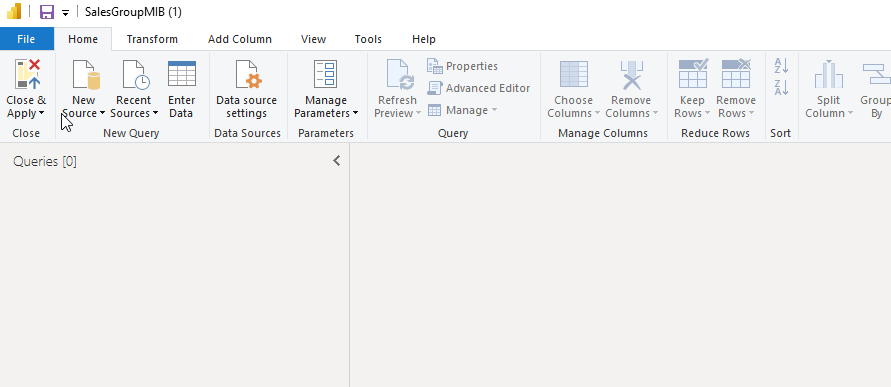Sort ascending with the A-Z icon
Image resolution: width=891 pixels, height=387 pixels.
coord(781,66)
